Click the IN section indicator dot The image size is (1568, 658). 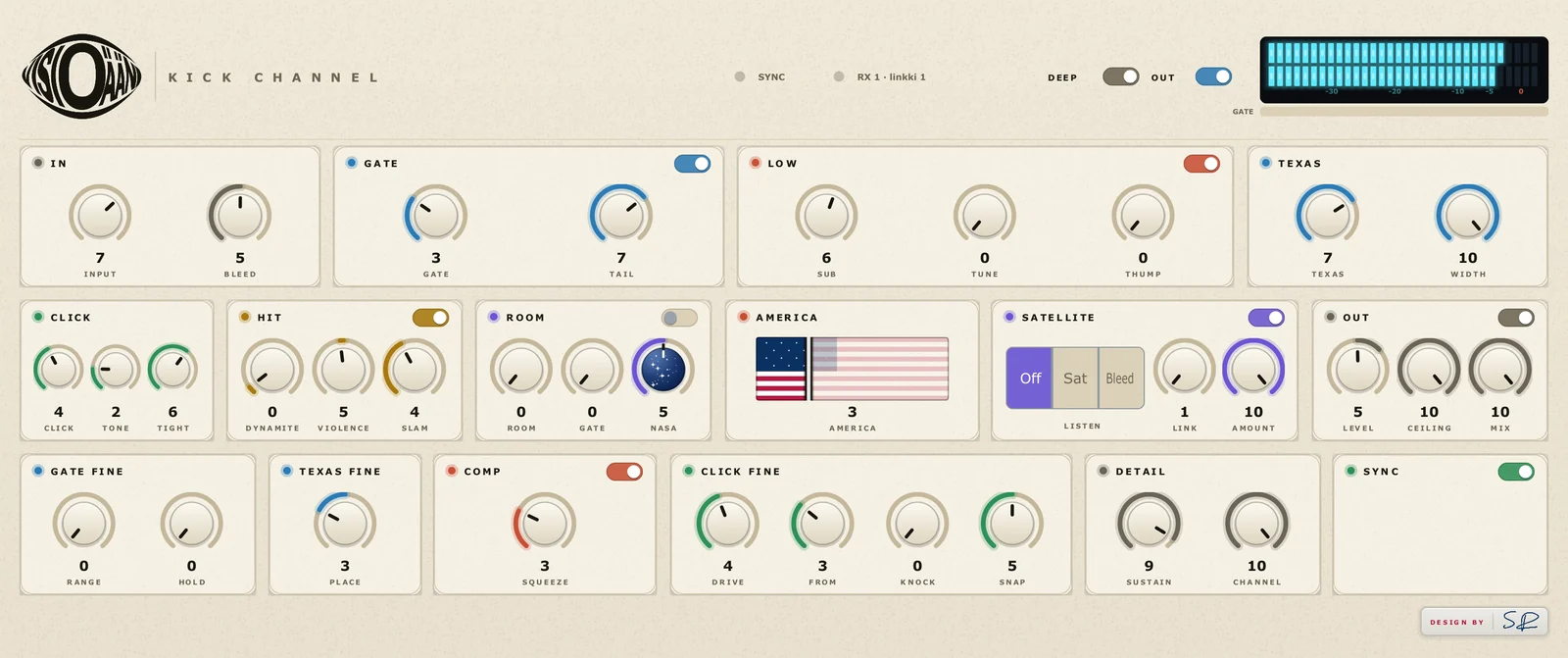(x=38, y=163)
